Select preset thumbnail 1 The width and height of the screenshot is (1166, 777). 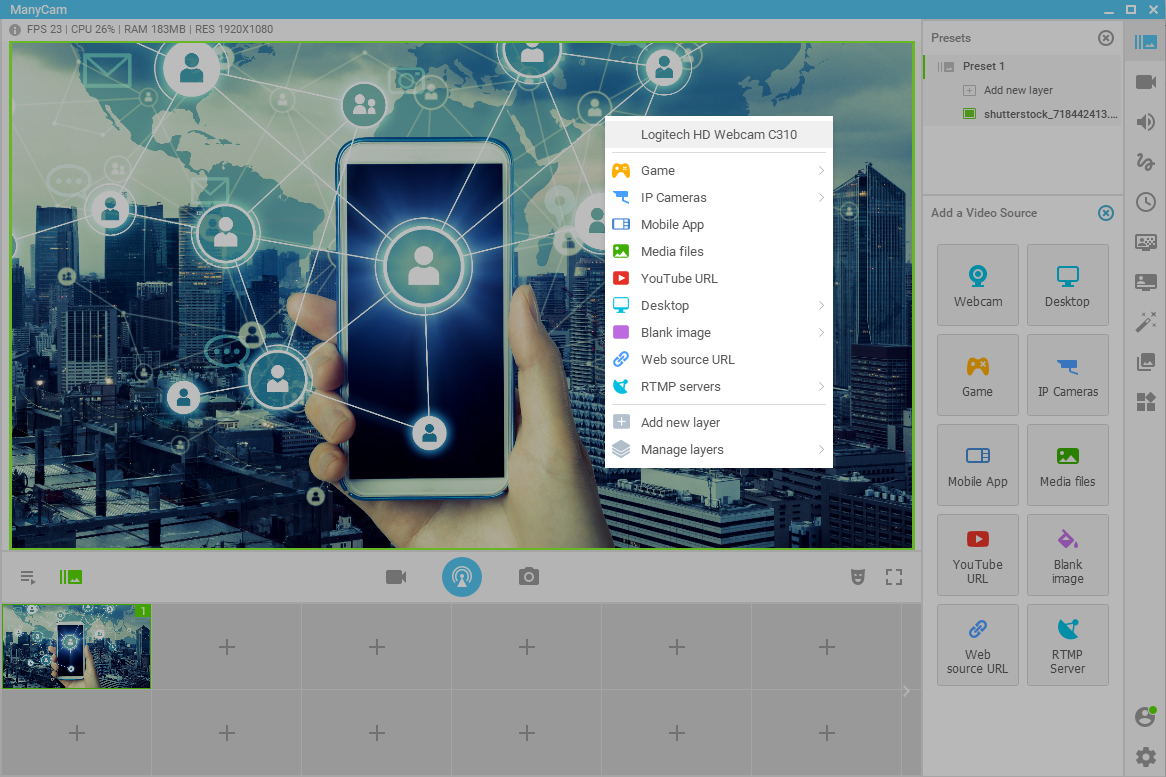tap(77, 646)
